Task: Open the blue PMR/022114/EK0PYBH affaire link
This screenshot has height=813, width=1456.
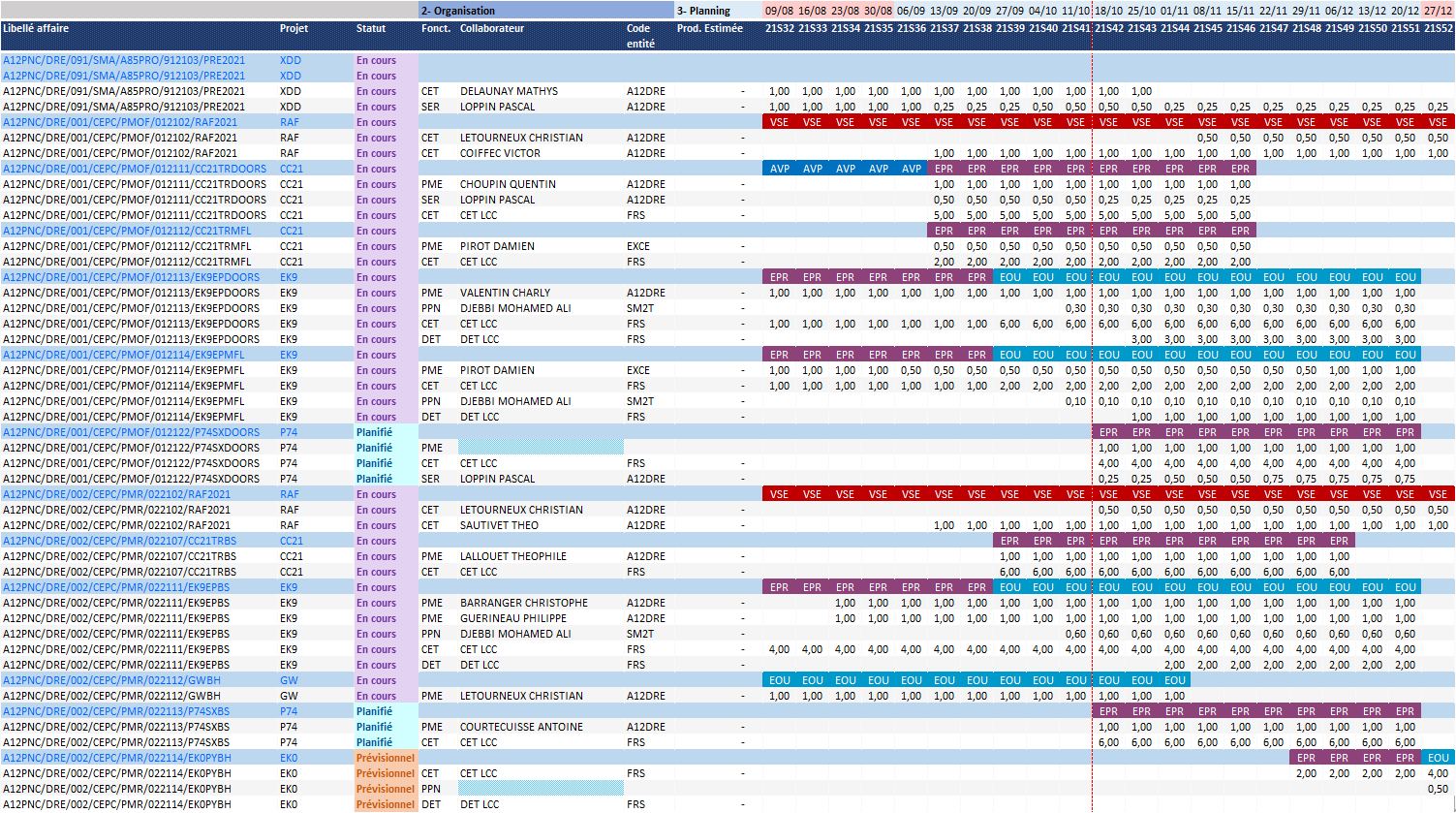Action: pos(116,758)
